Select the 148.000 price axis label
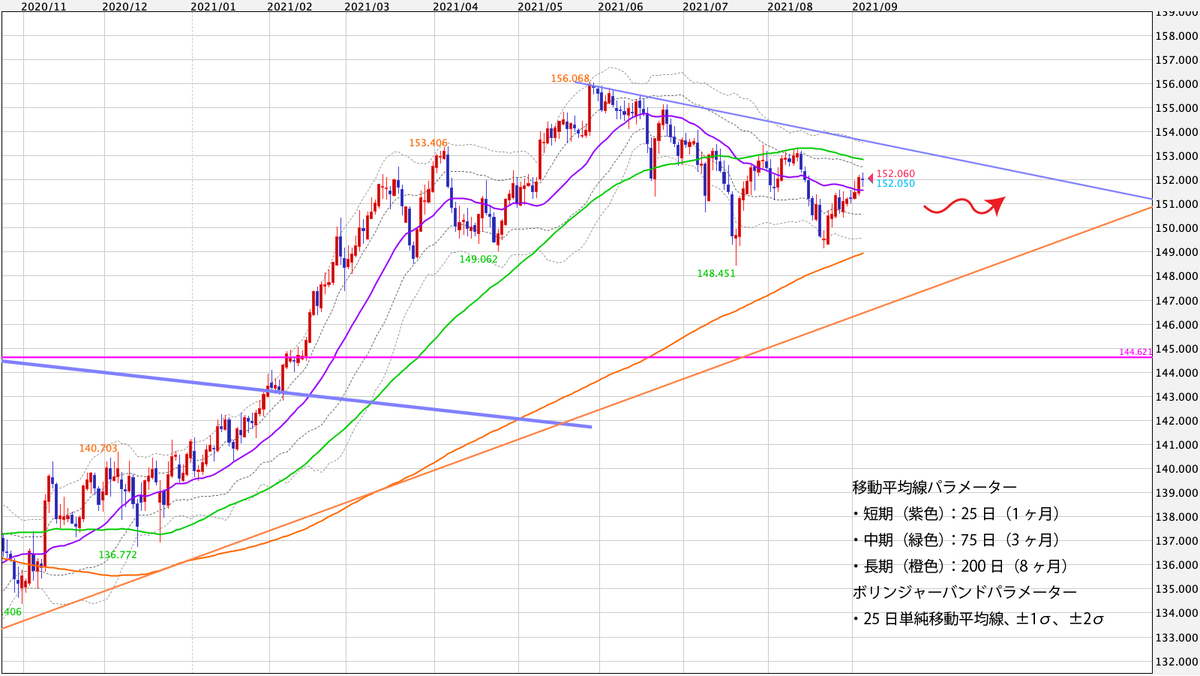This screenshot has width=1200, height=676. [x=1176, y=276]
